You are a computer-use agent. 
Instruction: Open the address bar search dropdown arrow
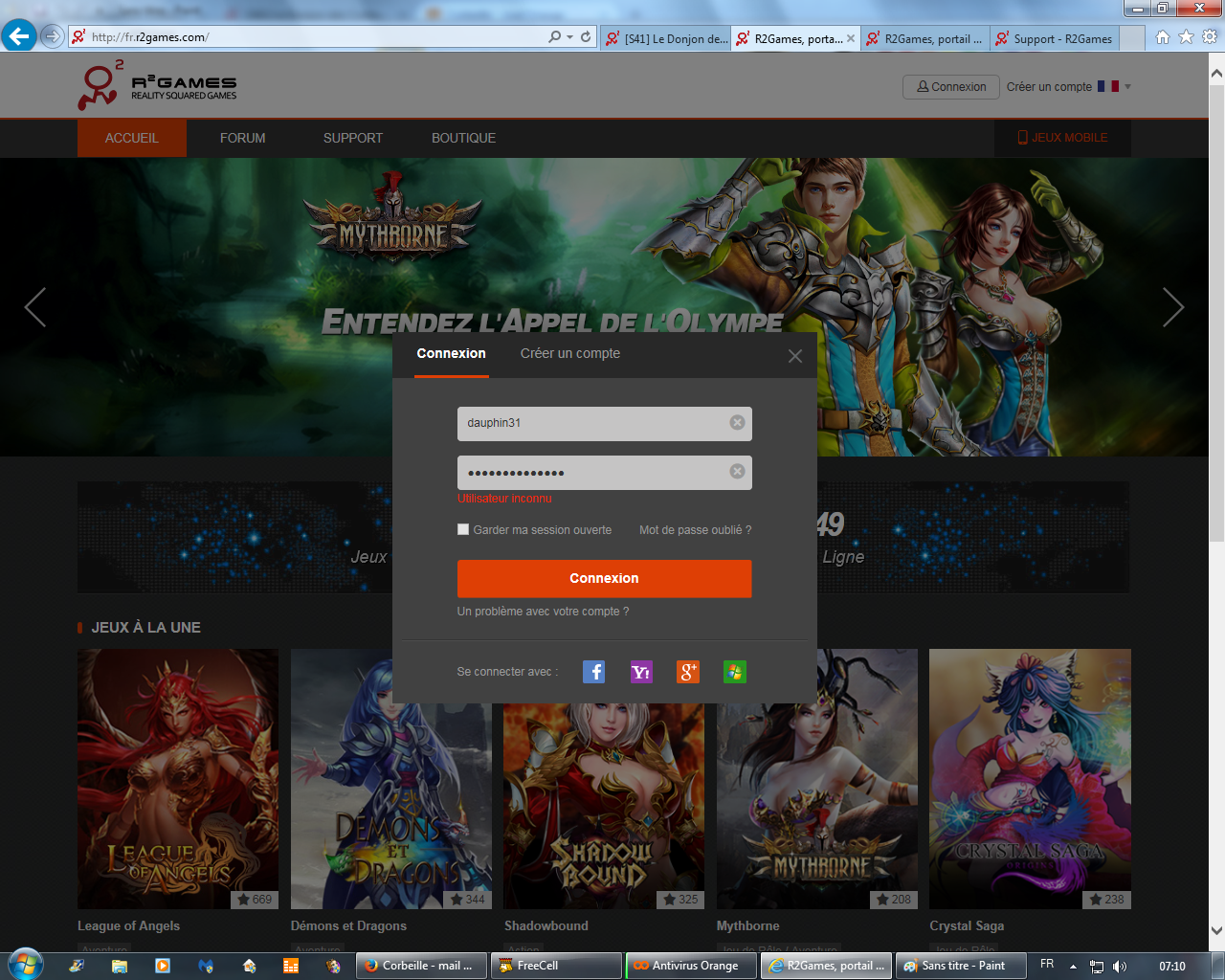coord(569,37)
